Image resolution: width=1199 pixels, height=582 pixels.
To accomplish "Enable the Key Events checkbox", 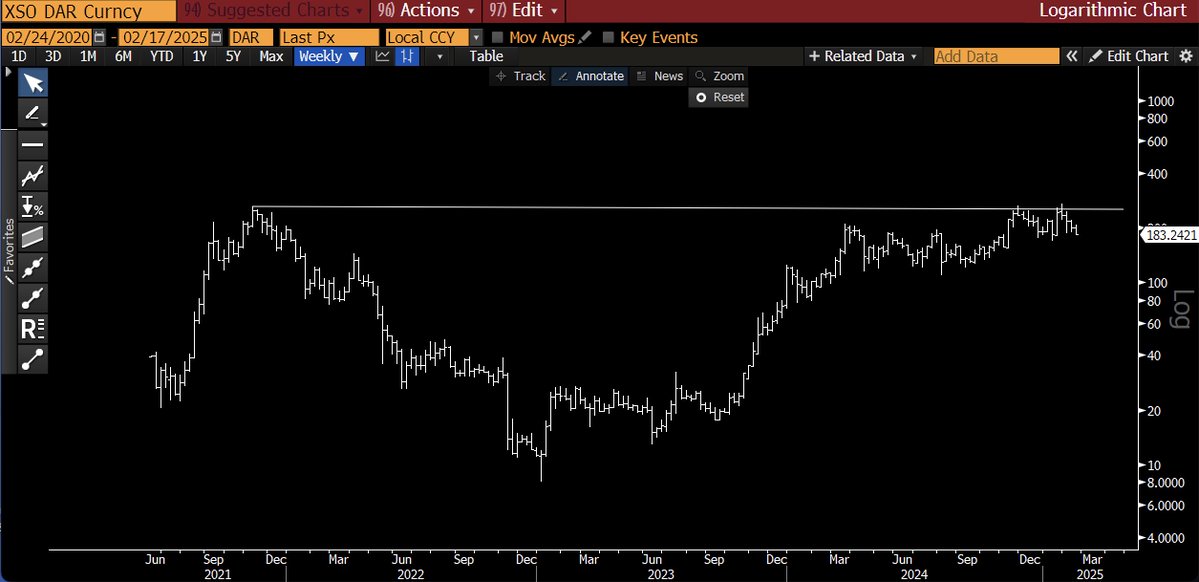I will (x=609, y=37).
